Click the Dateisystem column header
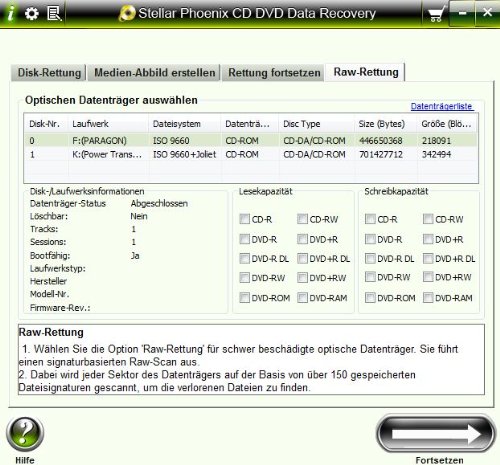 (184, 124)
